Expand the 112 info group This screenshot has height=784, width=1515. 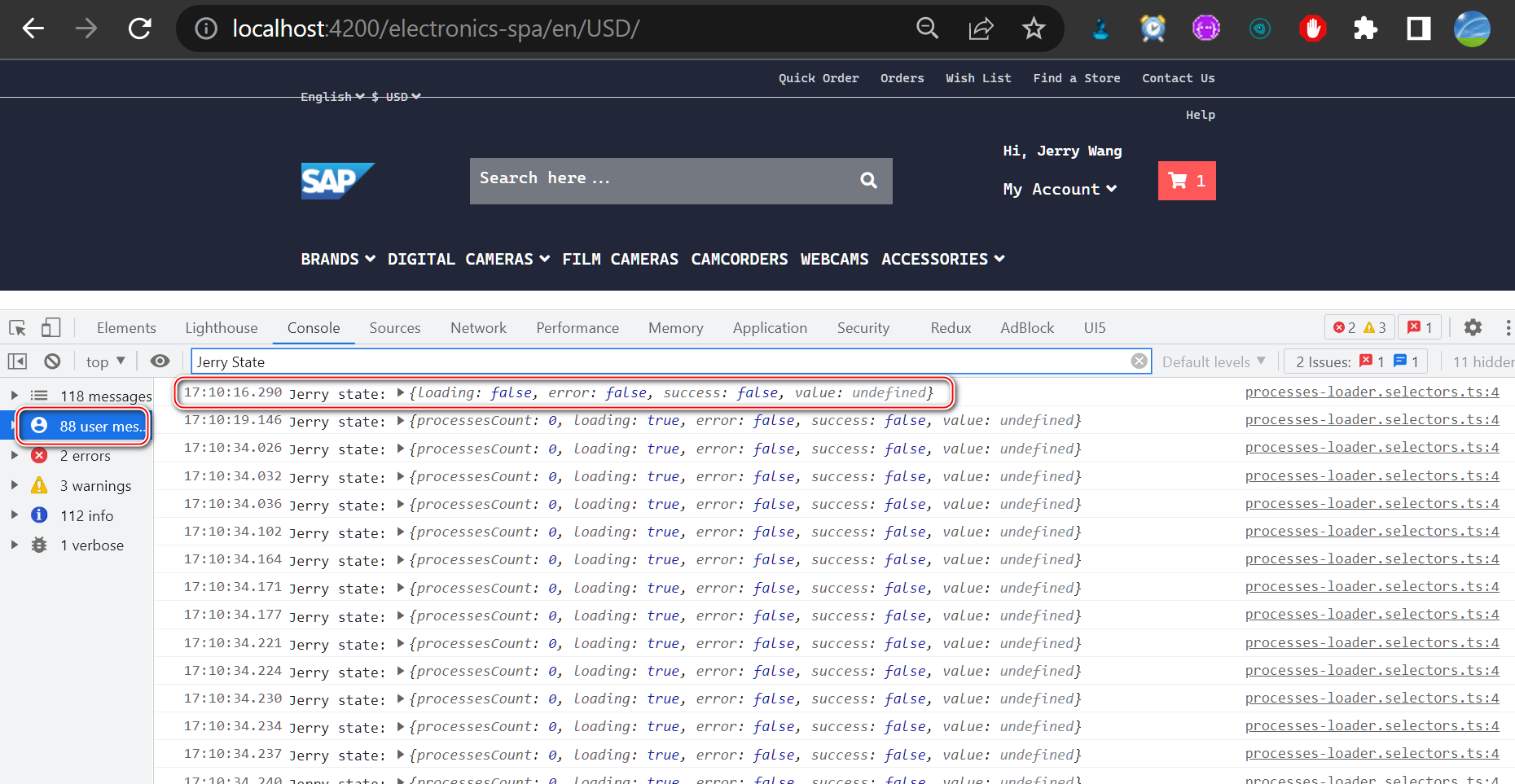click(14, 515)
